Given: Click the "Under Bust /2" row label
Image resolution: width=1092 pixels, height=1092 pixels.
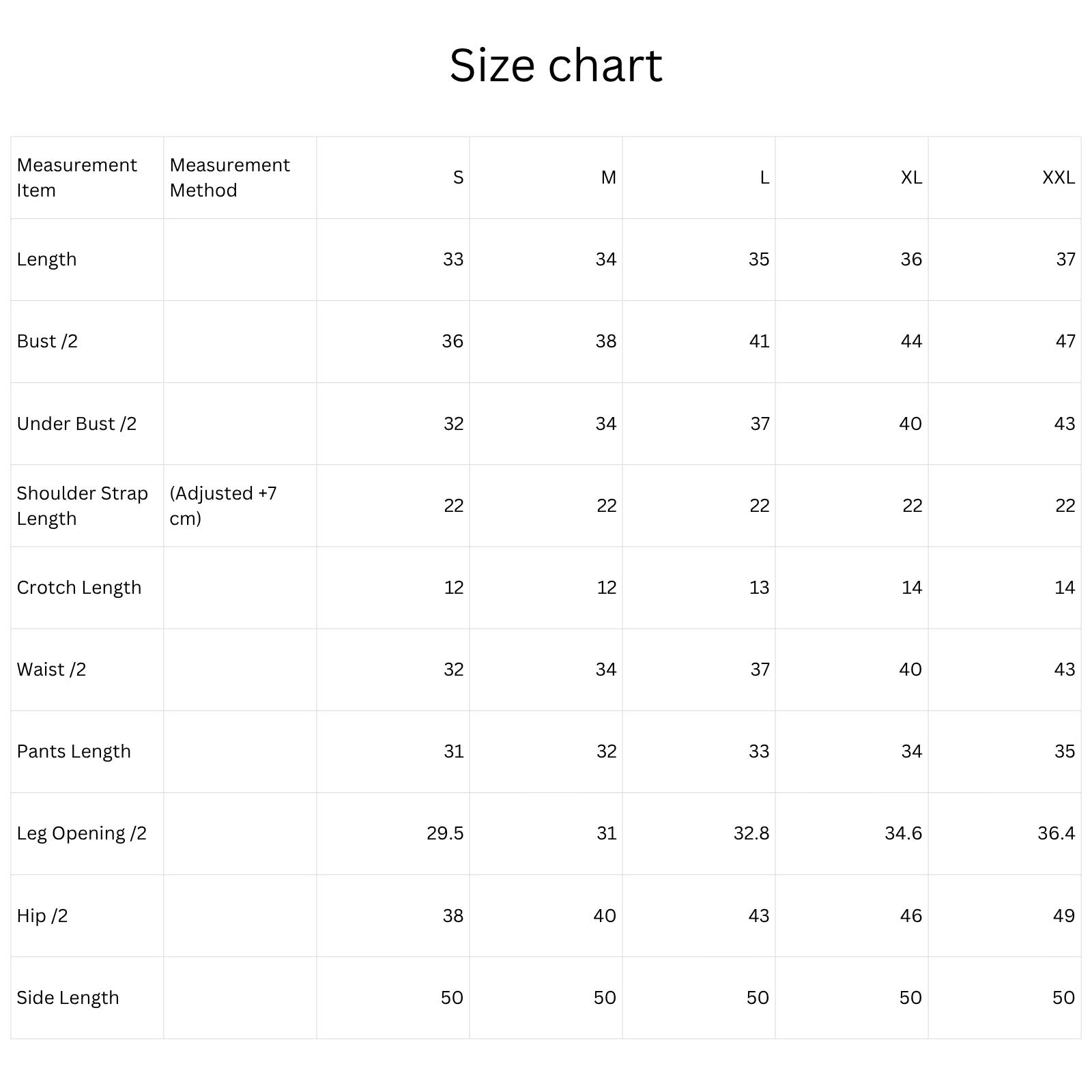Looking at the screenshot, I should click(x=76, y=424).
